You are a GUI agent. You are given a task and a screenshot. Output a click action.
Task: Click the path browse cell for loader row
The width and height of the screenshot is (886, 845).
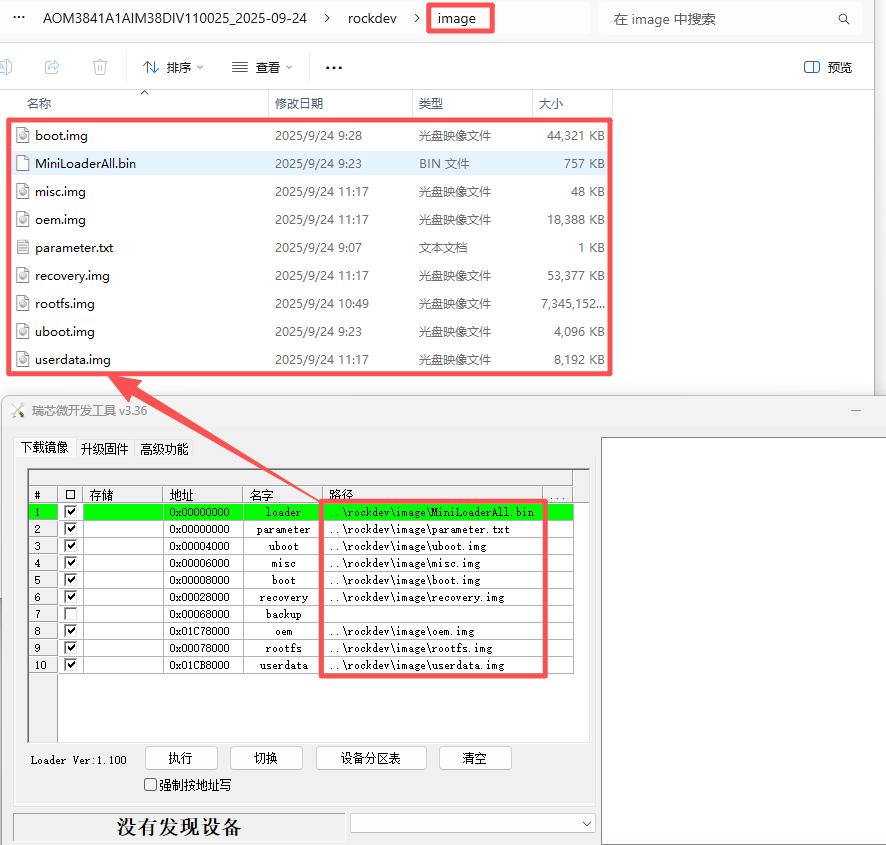tap(558, 512)
